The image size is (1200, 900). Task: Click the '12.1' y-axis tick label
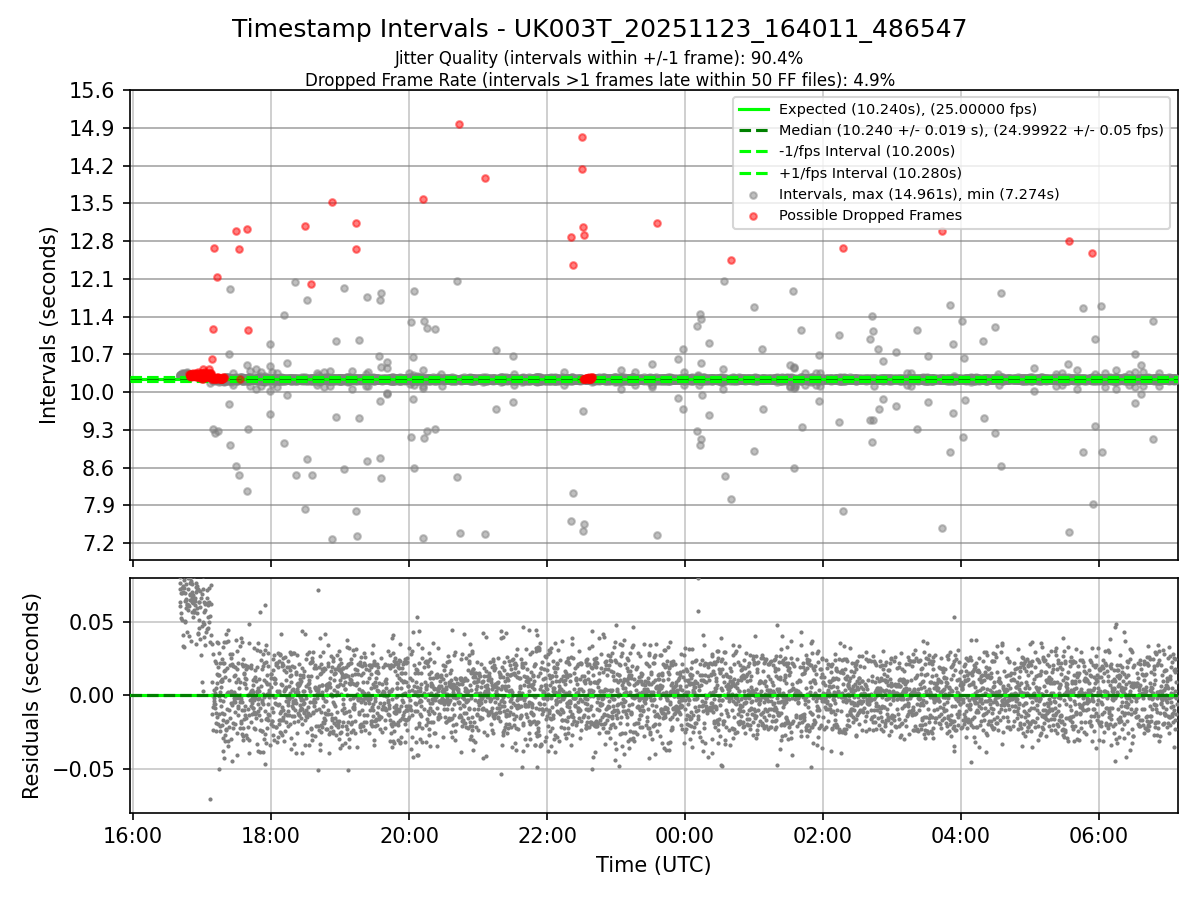[93, 279]
